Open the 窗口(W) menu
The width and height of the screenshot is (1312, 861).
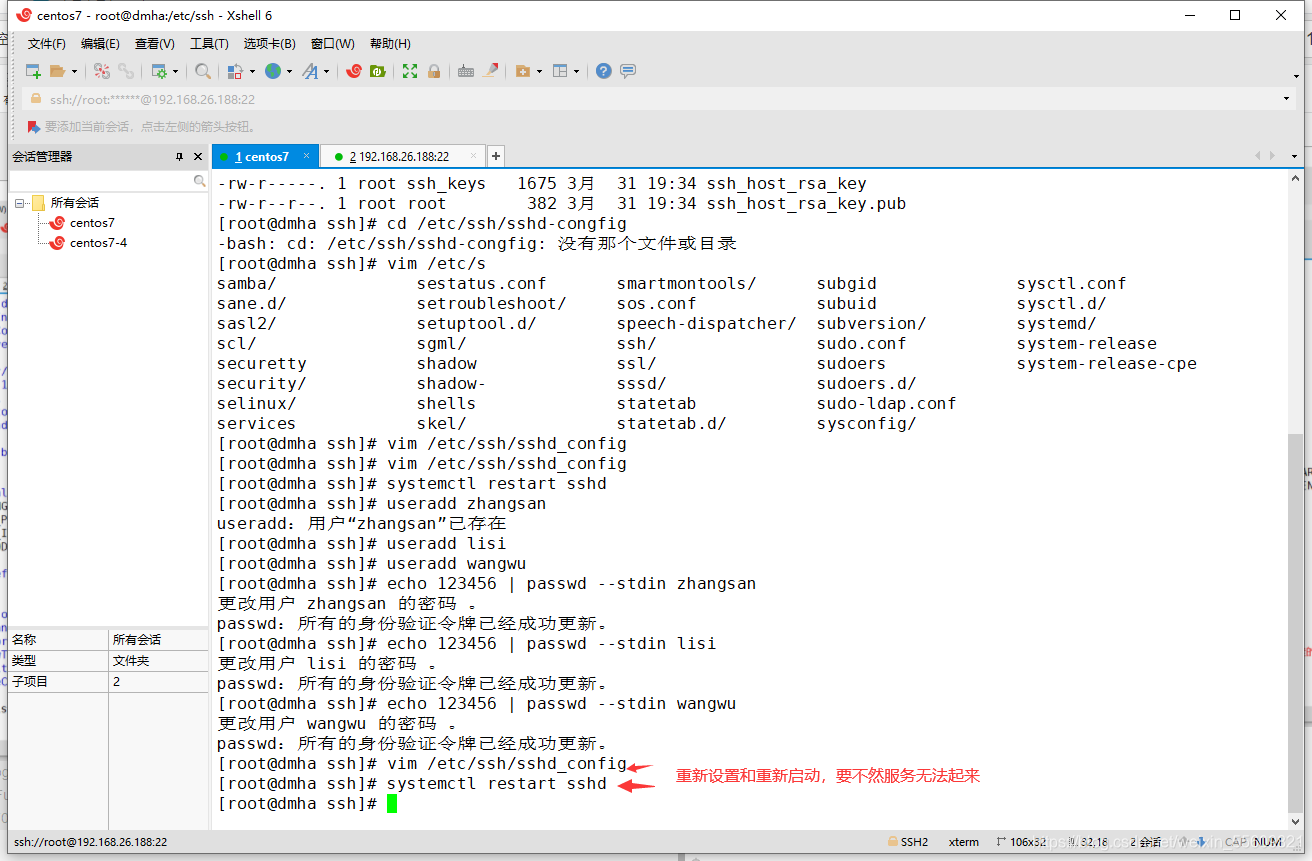pos(333,44)
